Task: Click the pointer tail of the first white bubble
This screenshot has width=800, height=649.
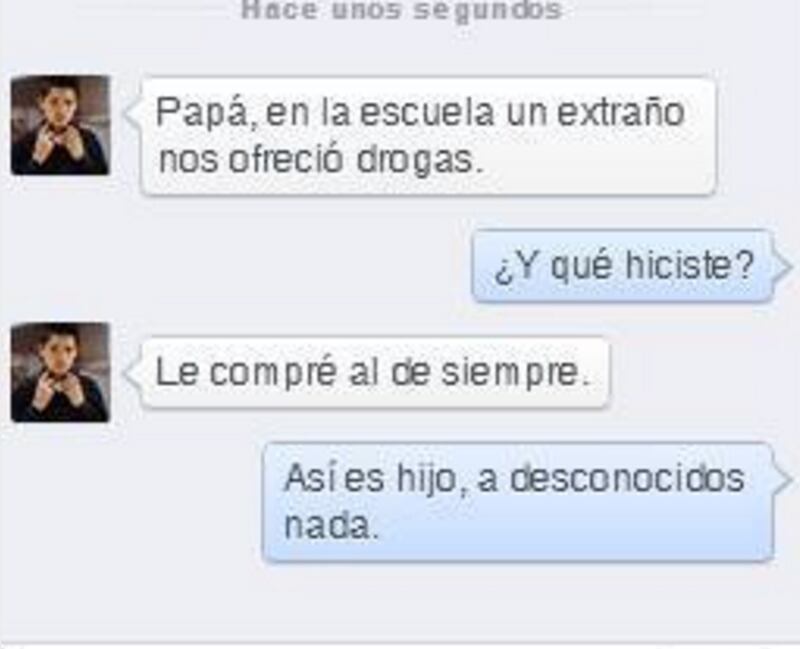Action: click(133, 113)
